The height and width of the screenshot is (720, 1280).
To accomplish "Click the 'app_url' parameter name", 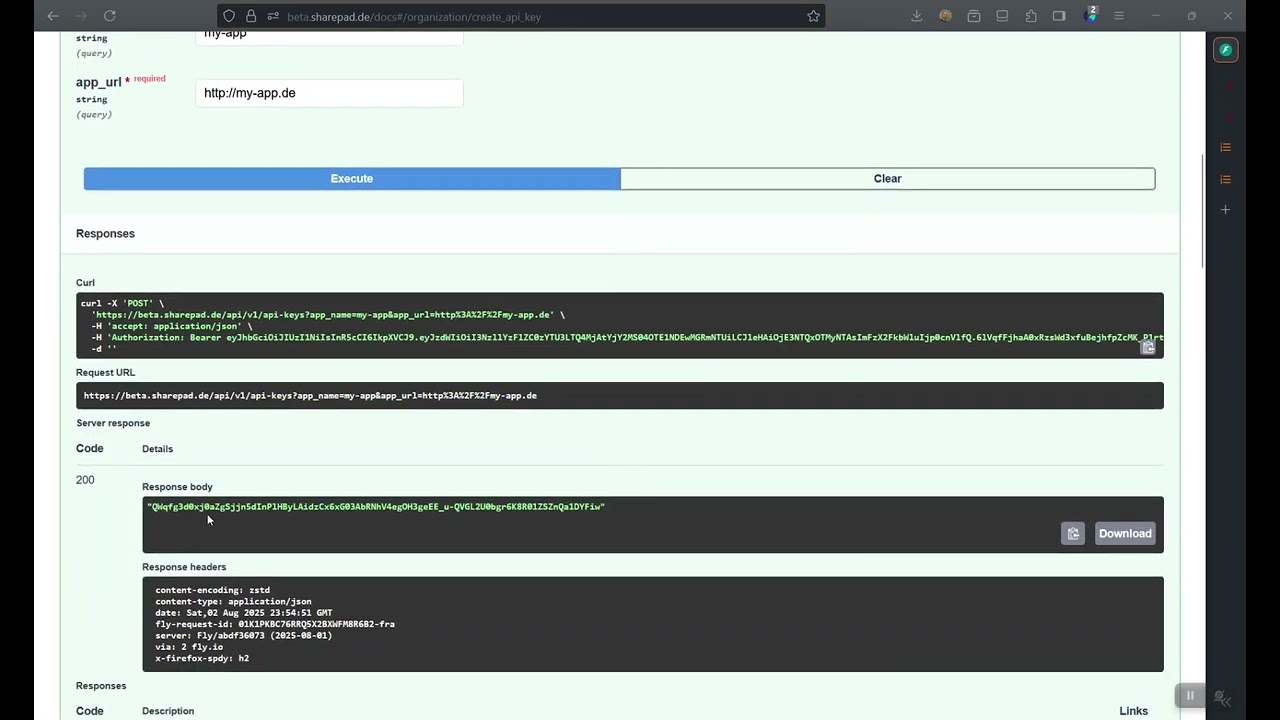I will coord(98,82).
